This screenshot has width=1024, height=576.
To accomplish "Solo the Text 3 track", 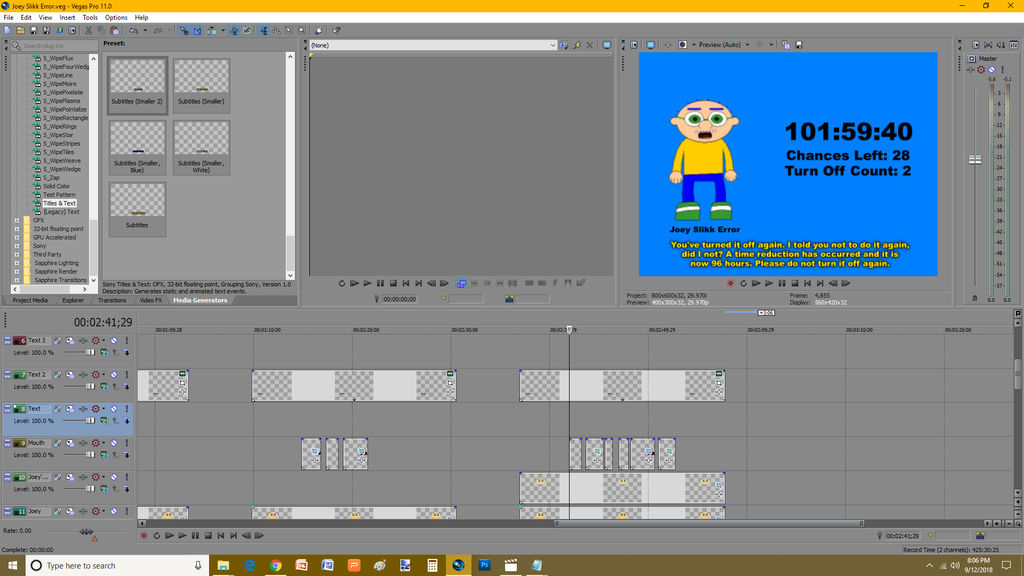I will (127, 340).
